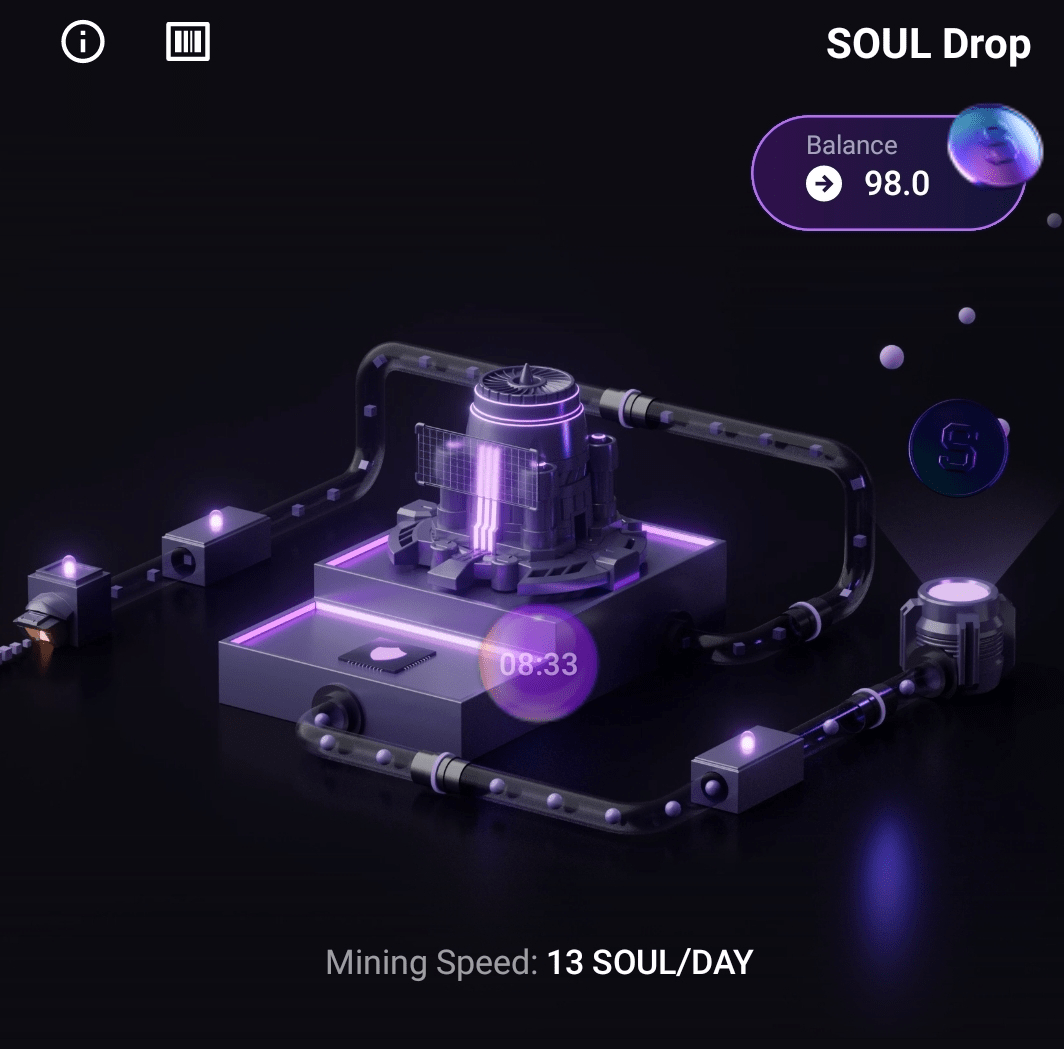
Task: Tap the floating dark S coin
Action: [x=957, y=448]
